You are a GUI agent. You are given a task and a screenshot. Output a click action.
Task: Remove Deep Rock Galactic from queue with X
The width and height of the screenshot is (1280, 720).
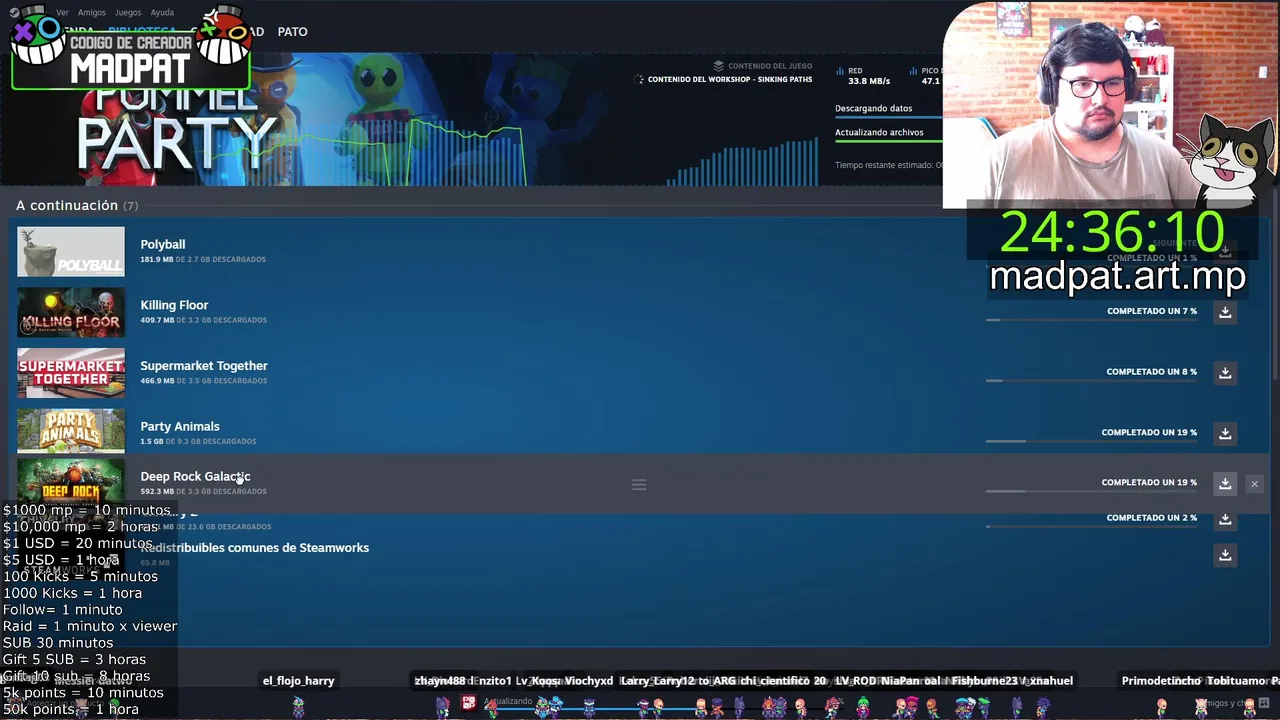[1254, 484]
